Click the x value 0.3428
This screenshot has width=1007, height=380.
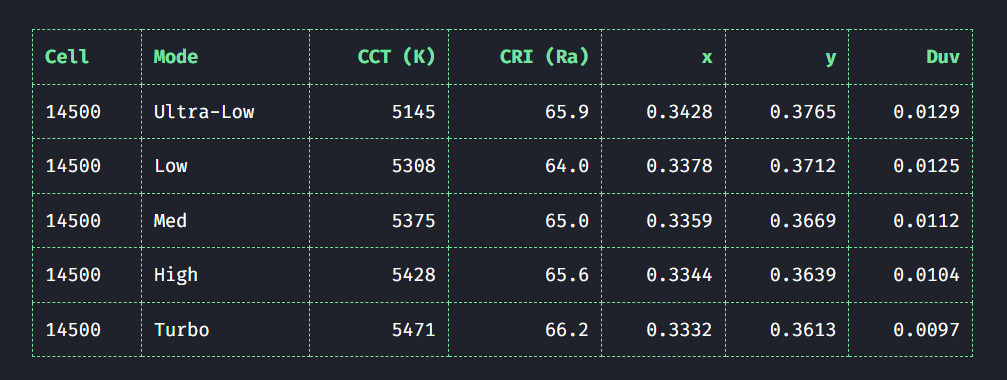[679, 112]
